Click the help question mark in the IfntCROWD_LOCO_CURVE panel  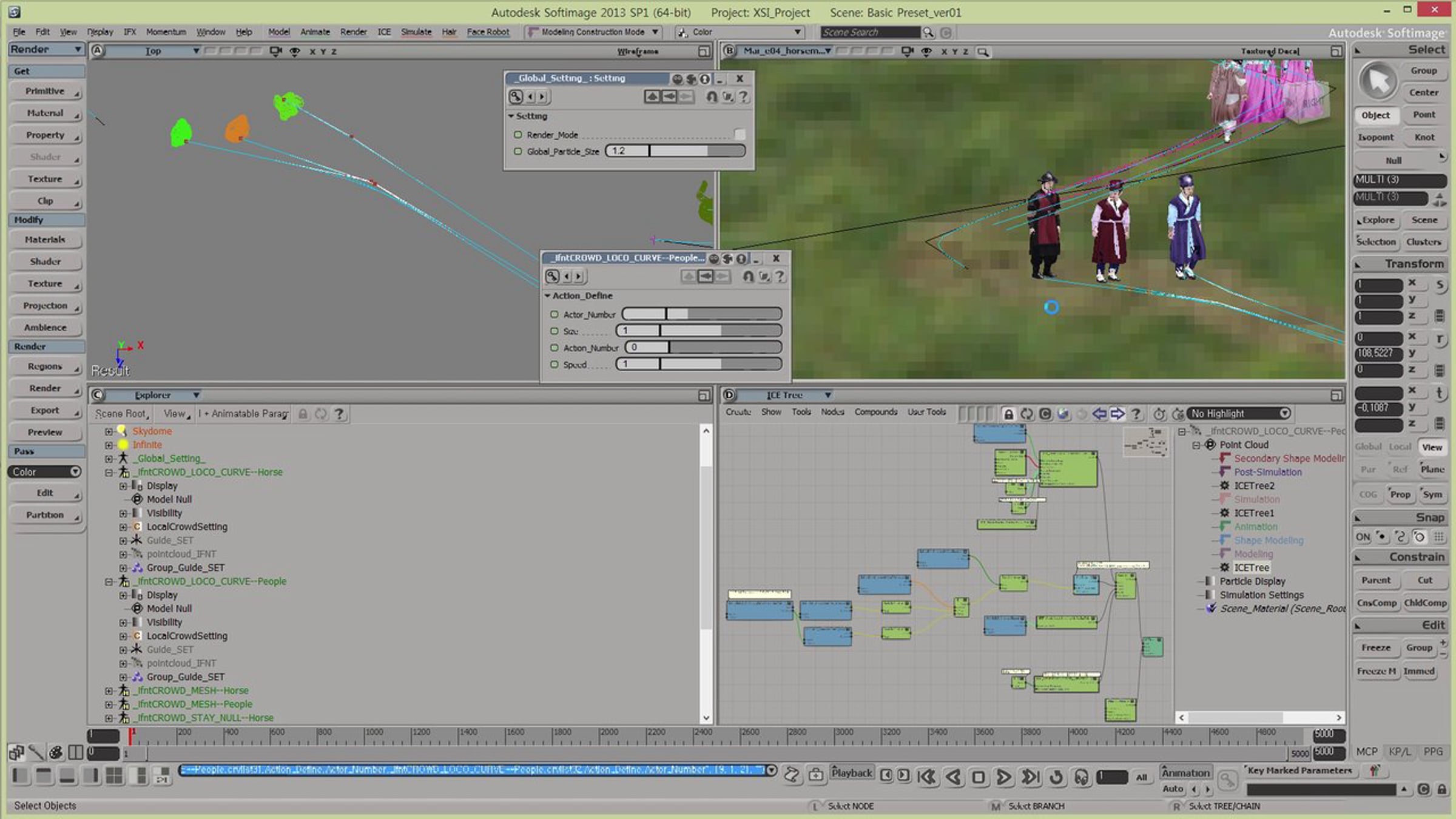tap(780, 276)
